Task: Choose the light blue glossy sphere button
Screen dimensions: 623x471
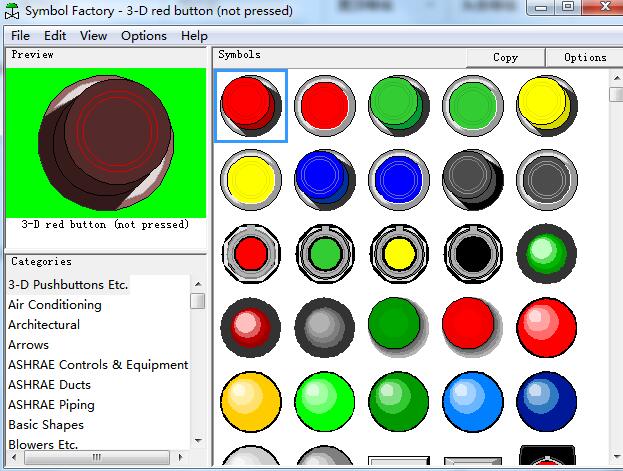Action: [x=472, y=399]
